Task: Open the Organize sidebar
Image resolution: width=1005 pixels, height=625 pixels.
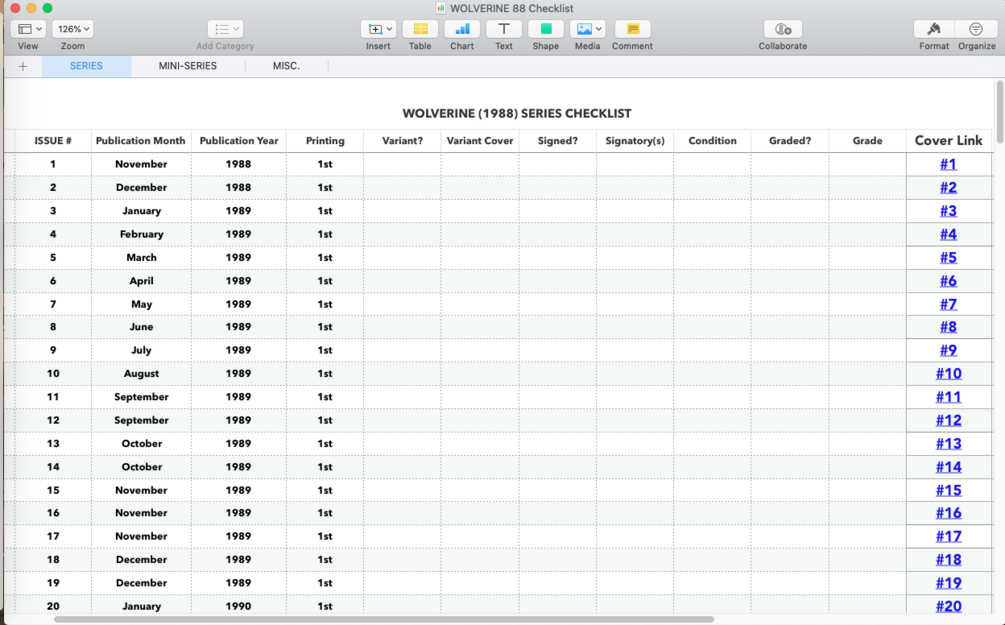Action: (x=976, y=29)
